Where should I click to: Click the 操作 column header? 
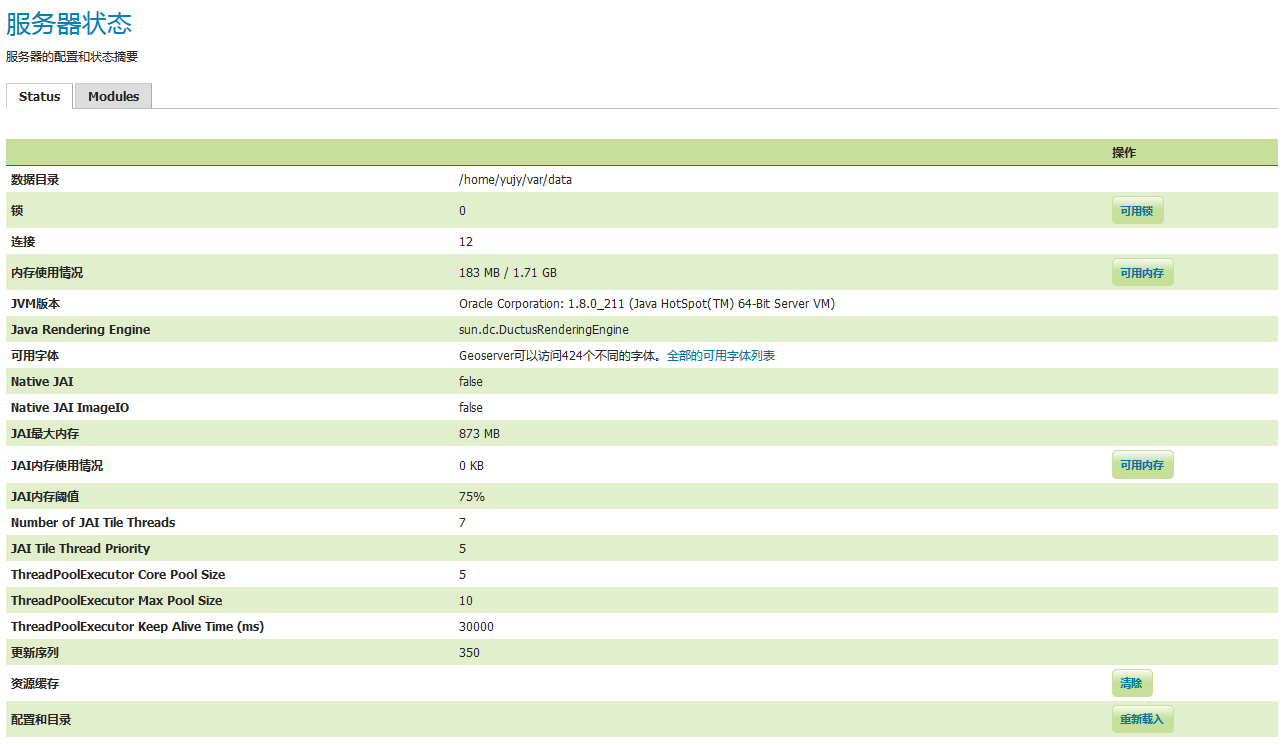(x=1124, y=153)
